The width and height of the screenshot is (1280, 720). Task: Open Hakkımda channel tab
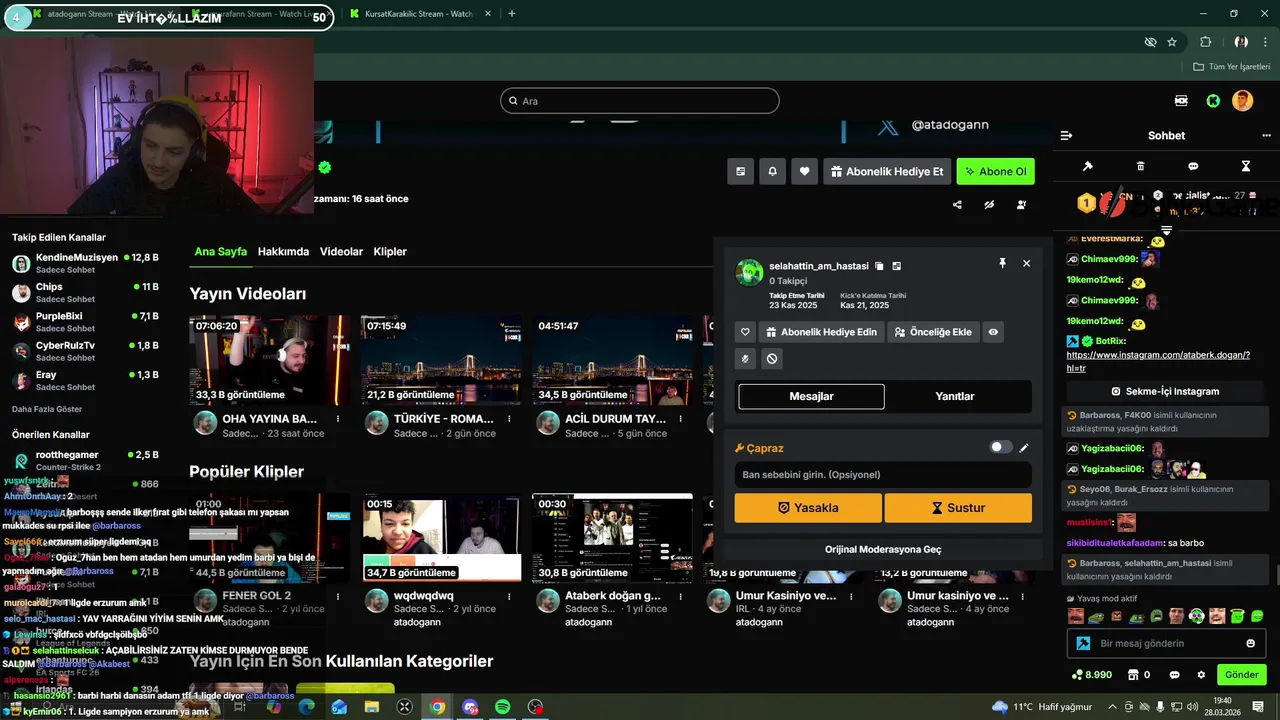283,252
